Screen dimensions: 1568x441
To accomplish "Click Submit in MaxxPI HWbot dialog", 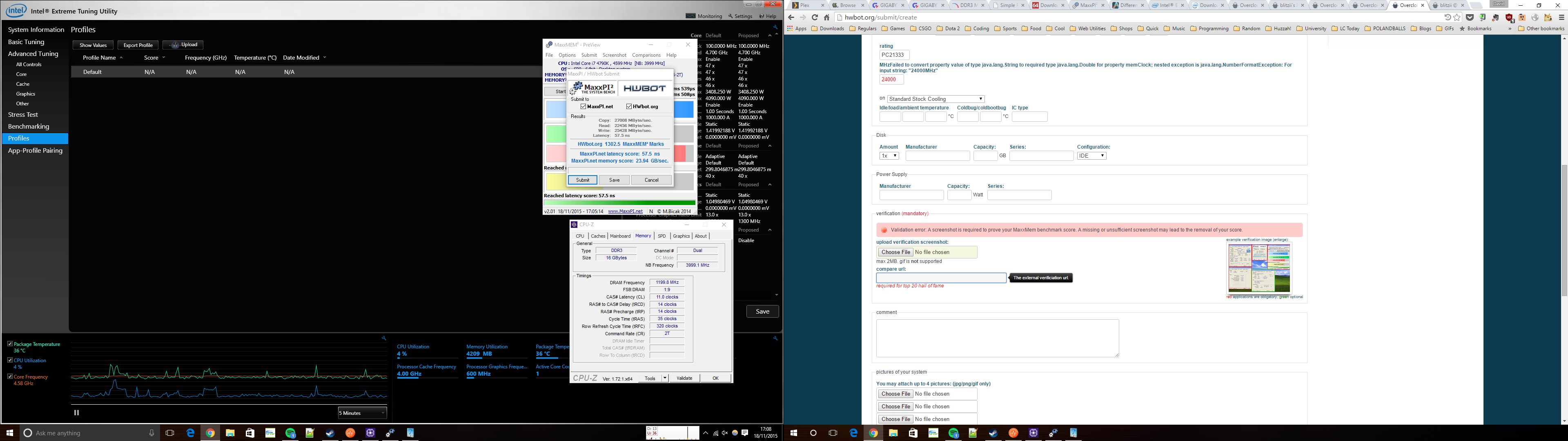I will (x=583, y=180).
